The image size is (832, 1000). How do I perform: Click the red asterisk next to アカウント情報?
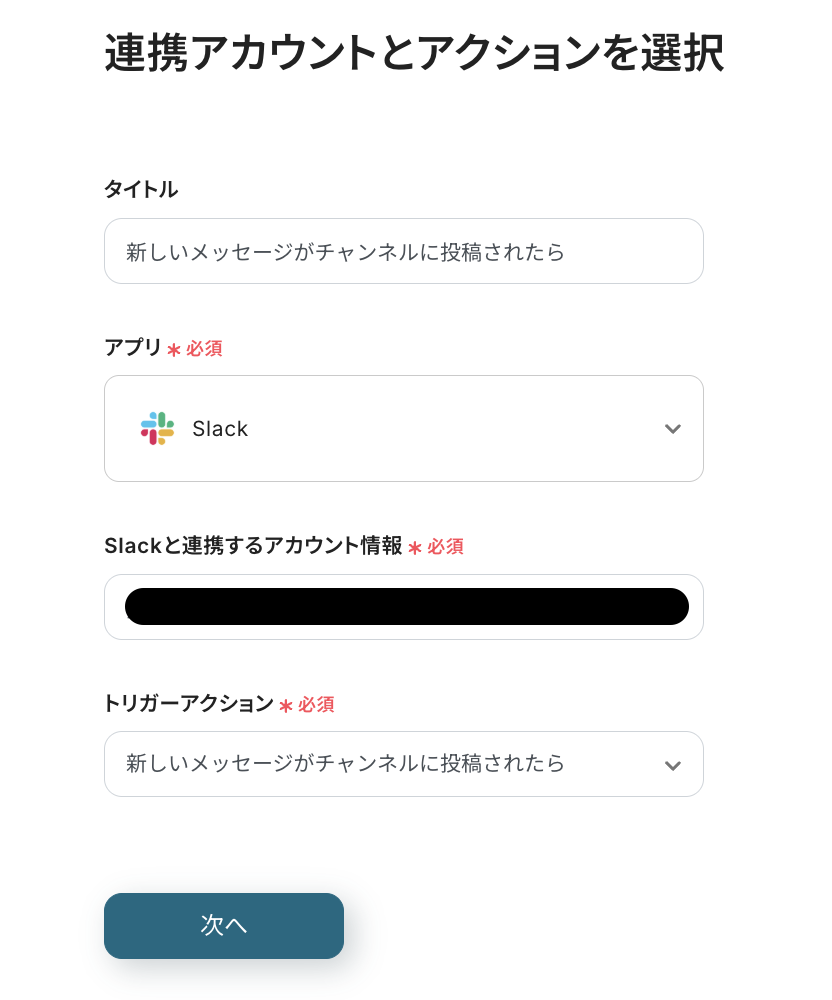tap(415, 548)
